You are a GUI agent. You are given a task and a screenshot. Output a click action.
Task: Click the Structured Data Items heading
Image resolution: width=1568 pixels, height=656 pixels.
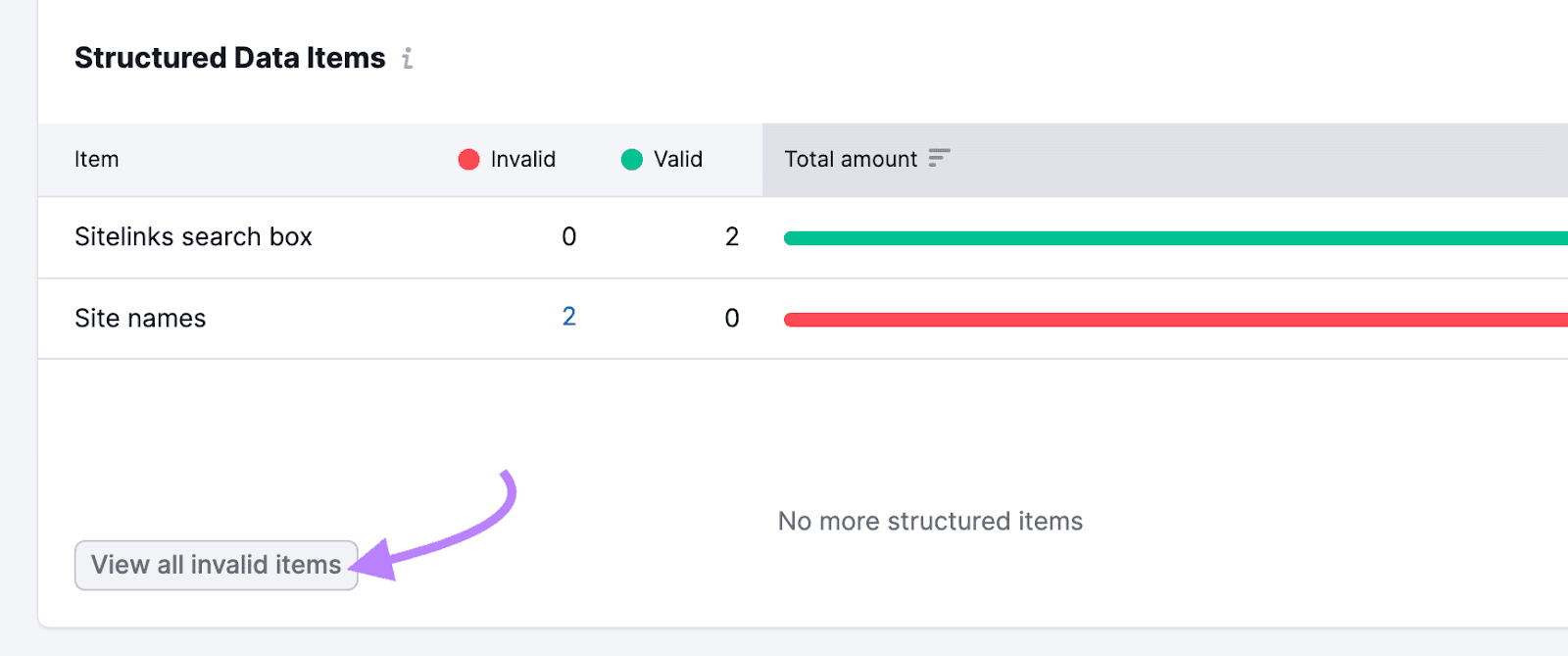pos(229,57)
